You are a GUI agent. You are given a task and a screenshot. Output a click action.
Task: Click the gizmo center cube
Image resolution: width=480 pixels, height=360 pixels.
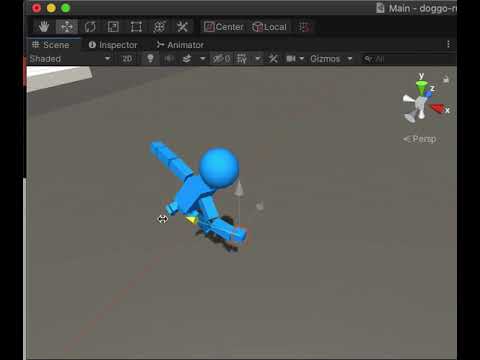[x=421, y=103]
